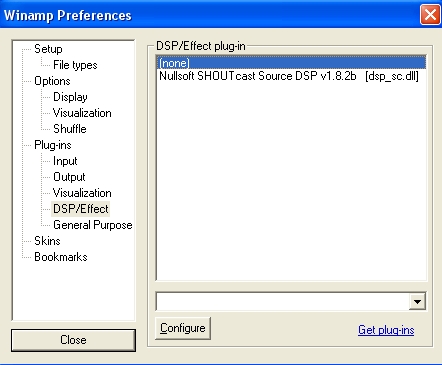This screenshot has height=365, width=442.
Task: Select the (none) plug-in entry
Action: point(291,63)
